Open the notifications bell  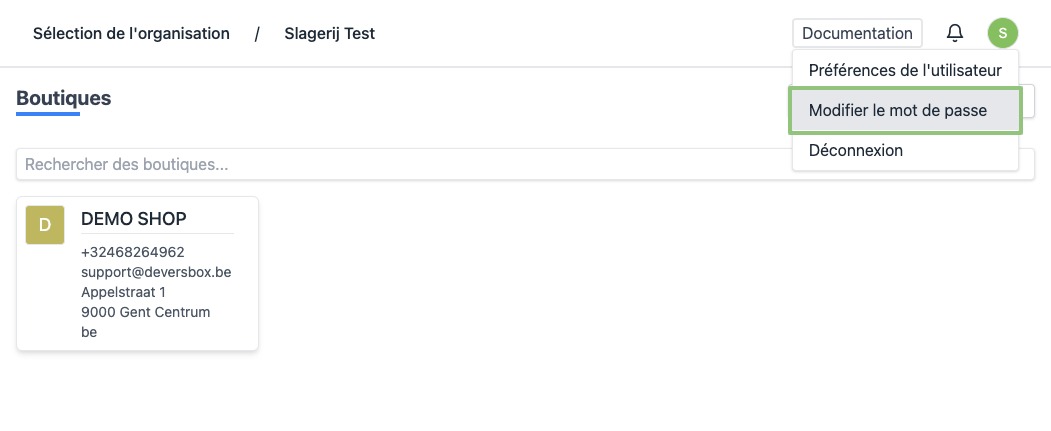pyautogui.click(x=955, y=33)
